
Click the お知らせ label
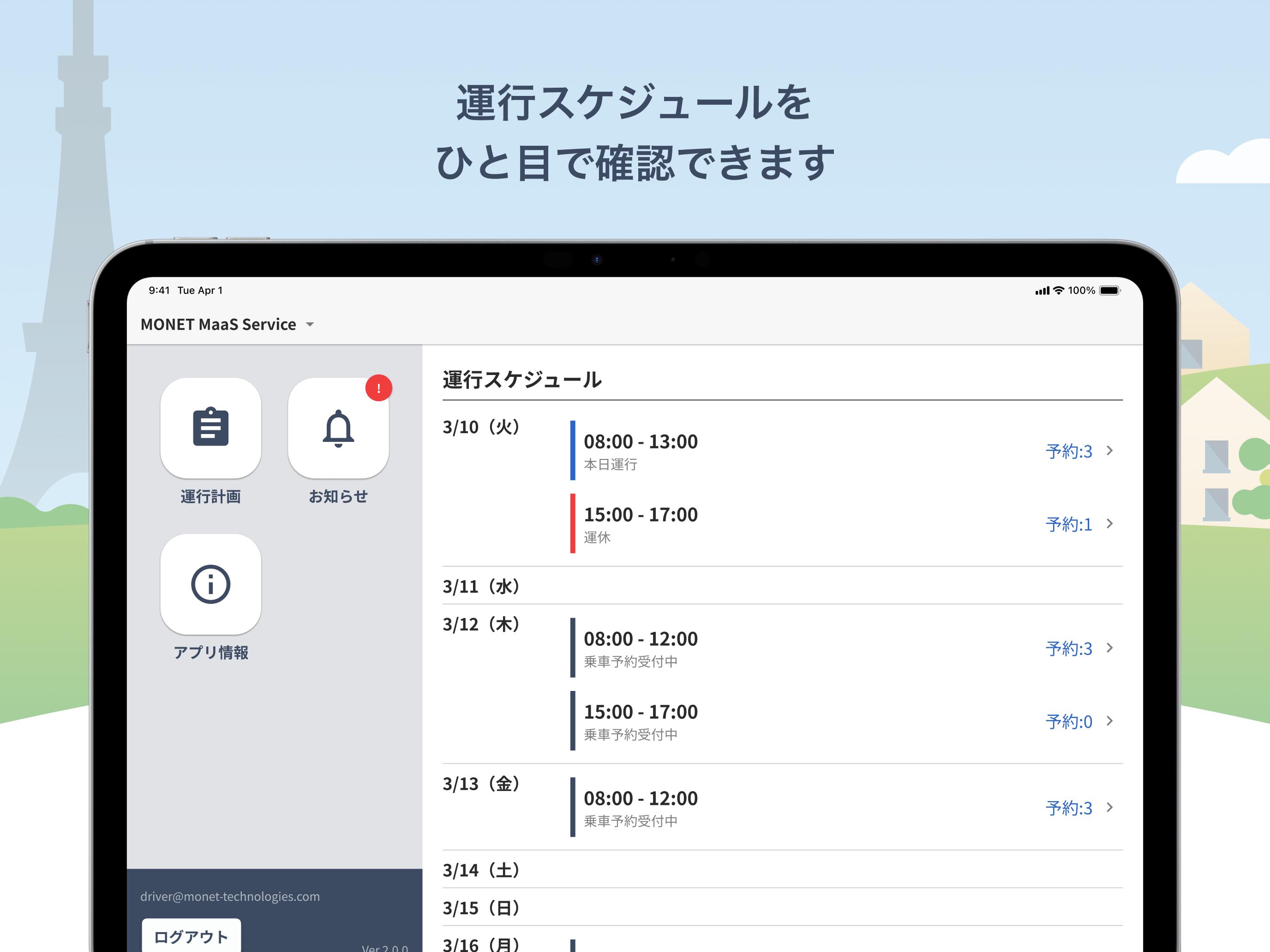tap(338, 496)
